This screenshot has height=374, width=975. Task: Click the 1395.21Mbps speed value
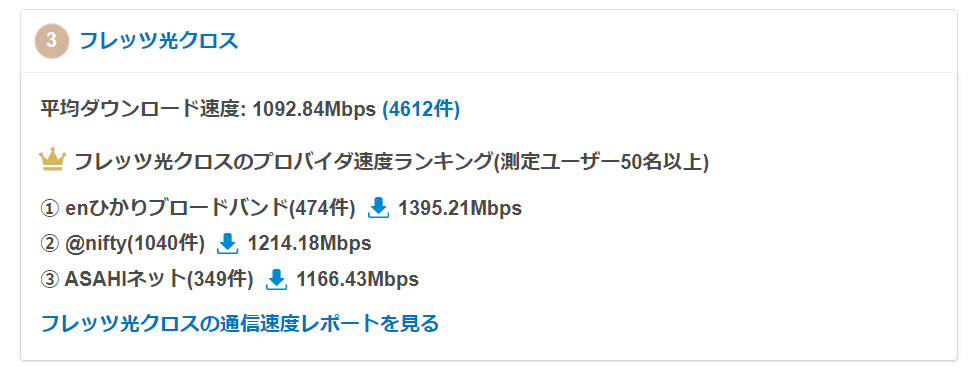point(460,208)
